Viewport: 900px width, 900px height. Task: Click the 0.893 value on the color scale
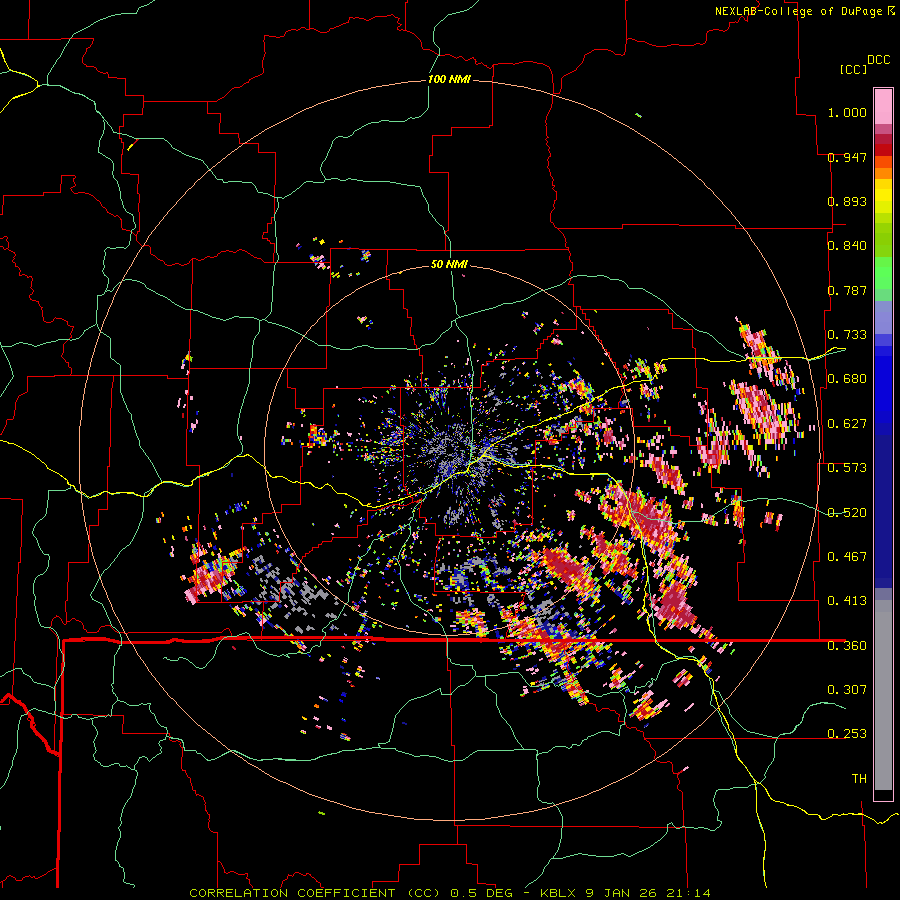click(x=847, y=201)
